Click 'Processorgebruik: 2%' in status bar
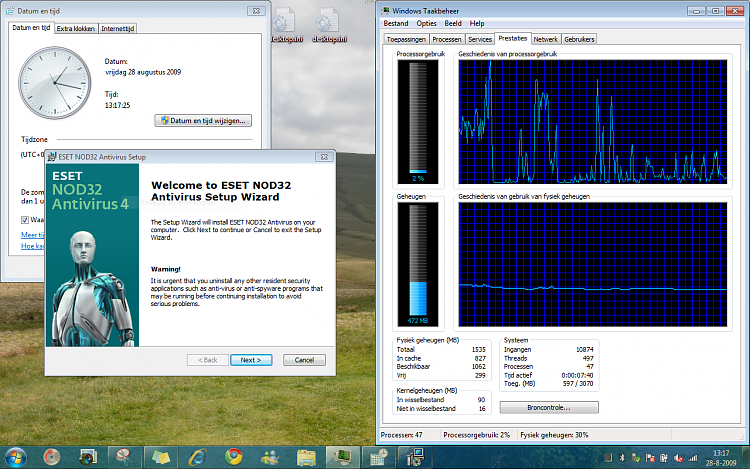This screenshot has height=469, width=750. [476, 435]
